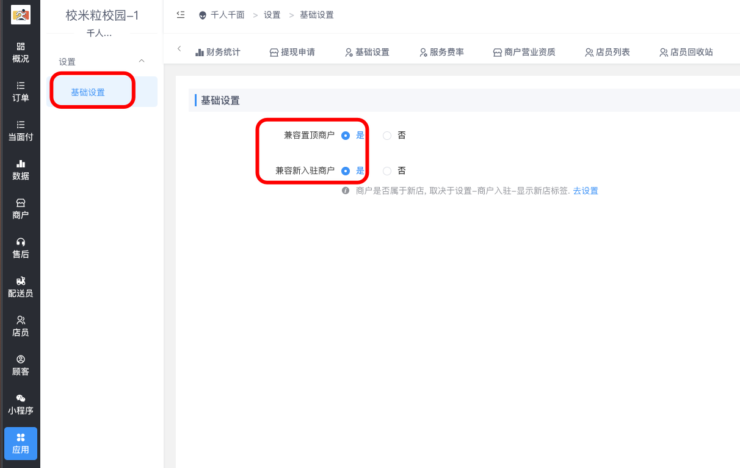Open the 当面付 sidebar icon
This screenshot has width=740, height=468.
[x=20, y=131]
